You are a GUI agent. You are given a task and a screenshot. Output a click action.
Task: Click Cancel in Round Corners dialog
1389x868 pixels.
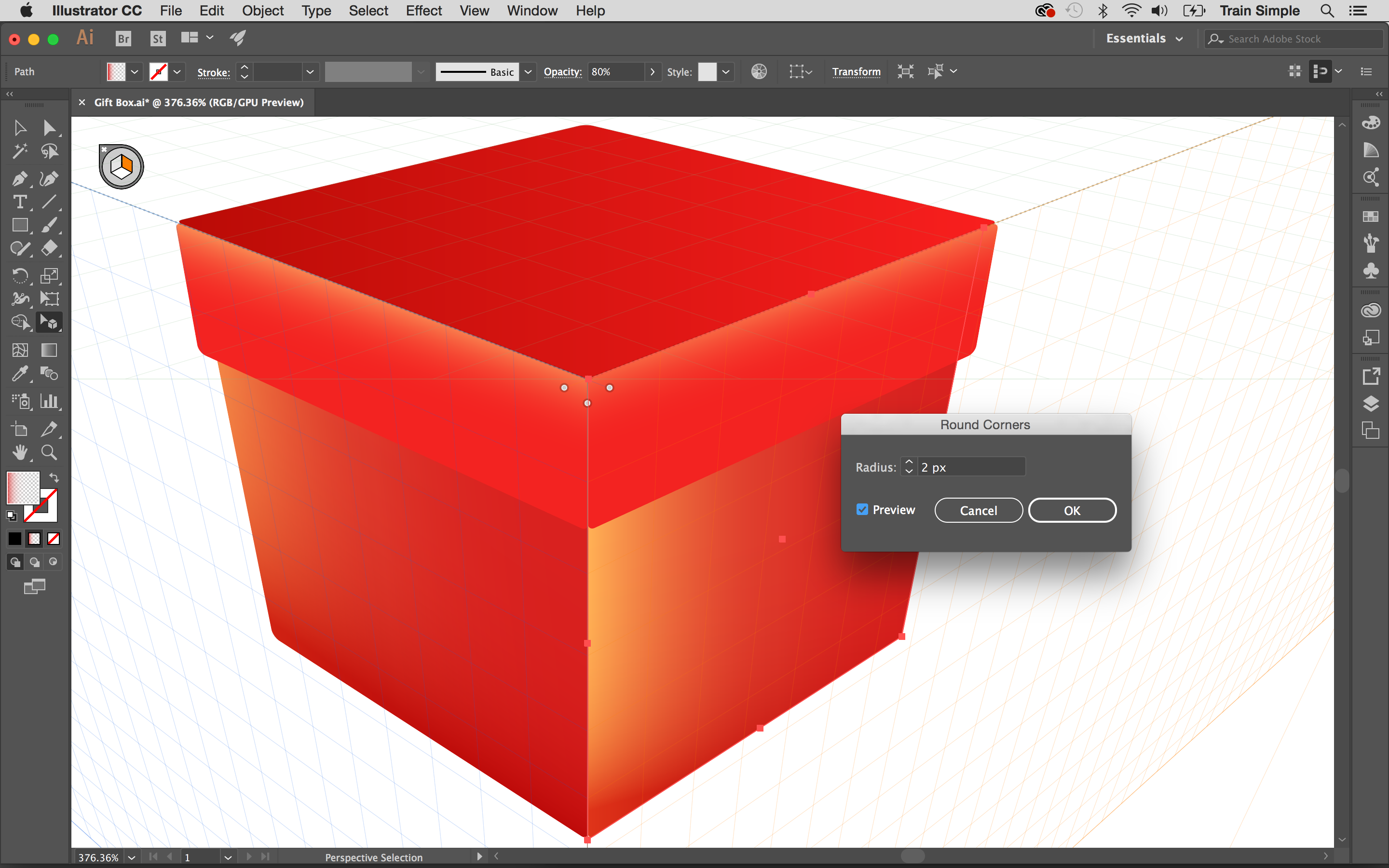point(978,510)
